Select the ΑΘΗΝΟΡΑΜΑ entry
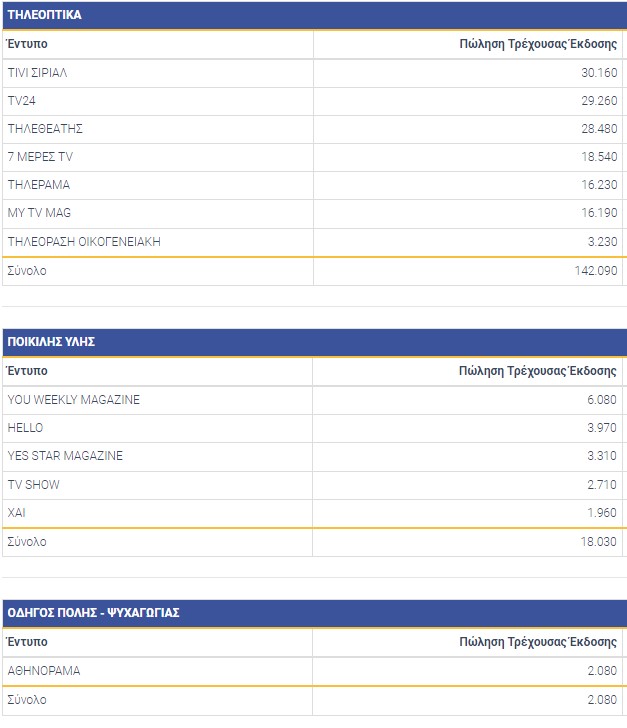The height and width of the screenshot is (728, 627). click(43, 671)
